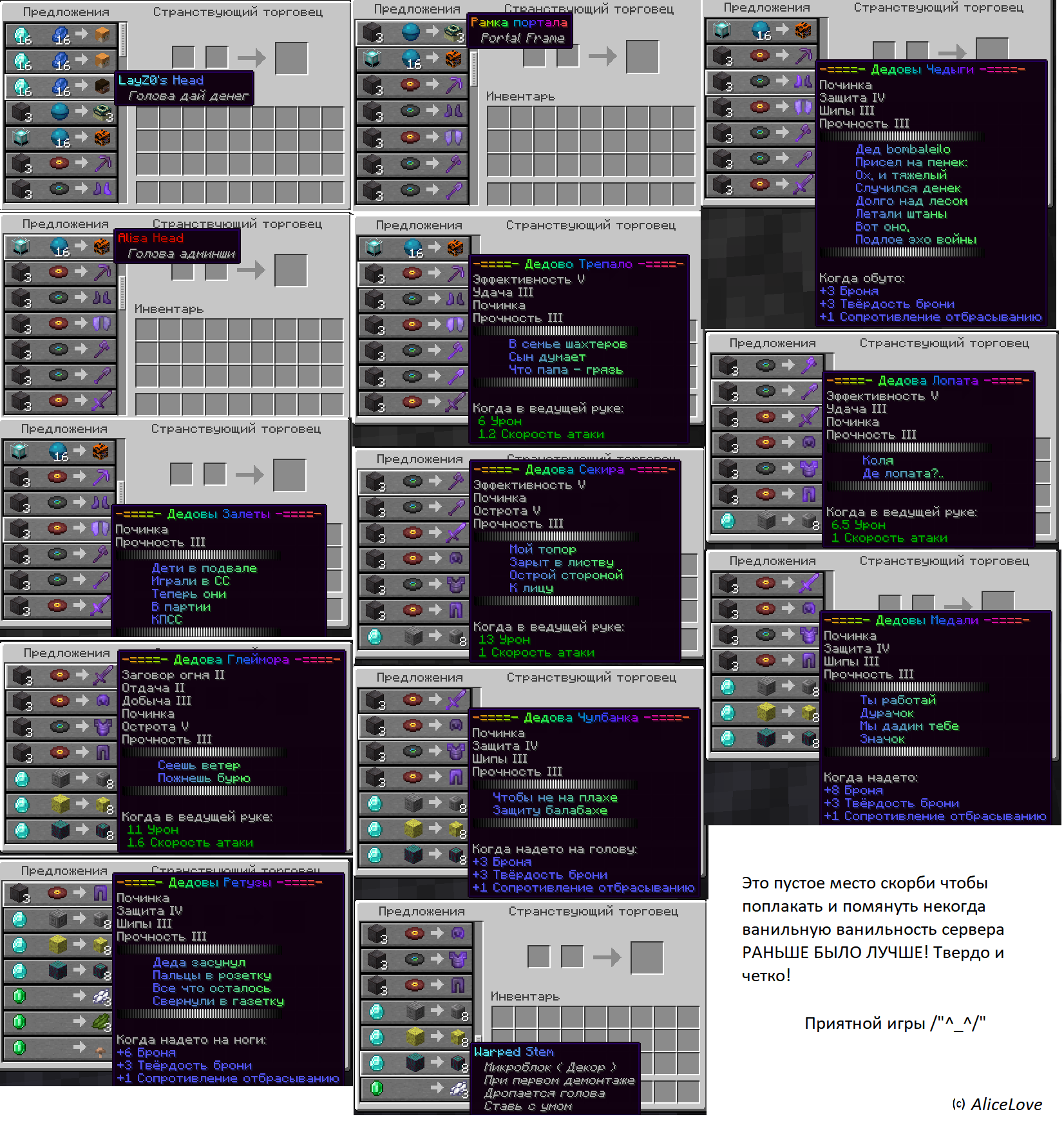1064x1121 pixels.
Task: Select the highlighted chestplate trade beside Дедовы Медали tooltip
Action: pos(767,635)
